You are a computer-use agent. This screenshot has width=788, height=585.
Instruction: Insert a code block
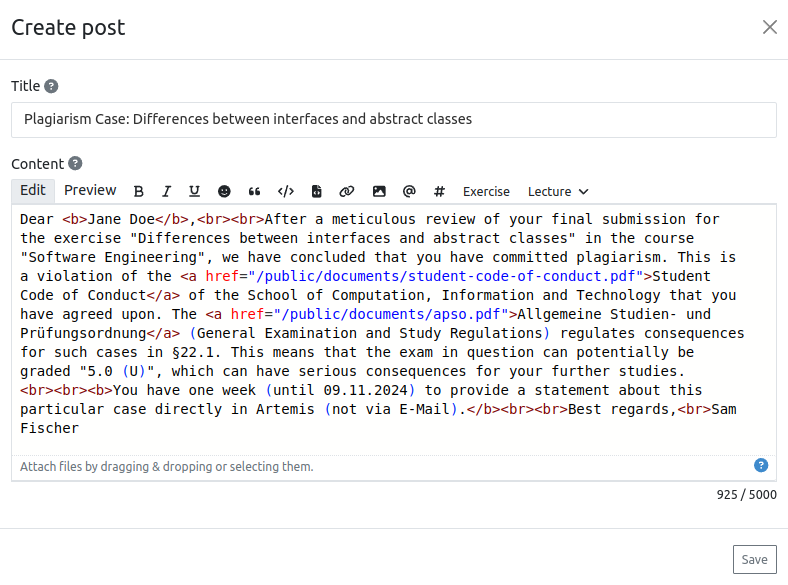(x=316, y=192)
